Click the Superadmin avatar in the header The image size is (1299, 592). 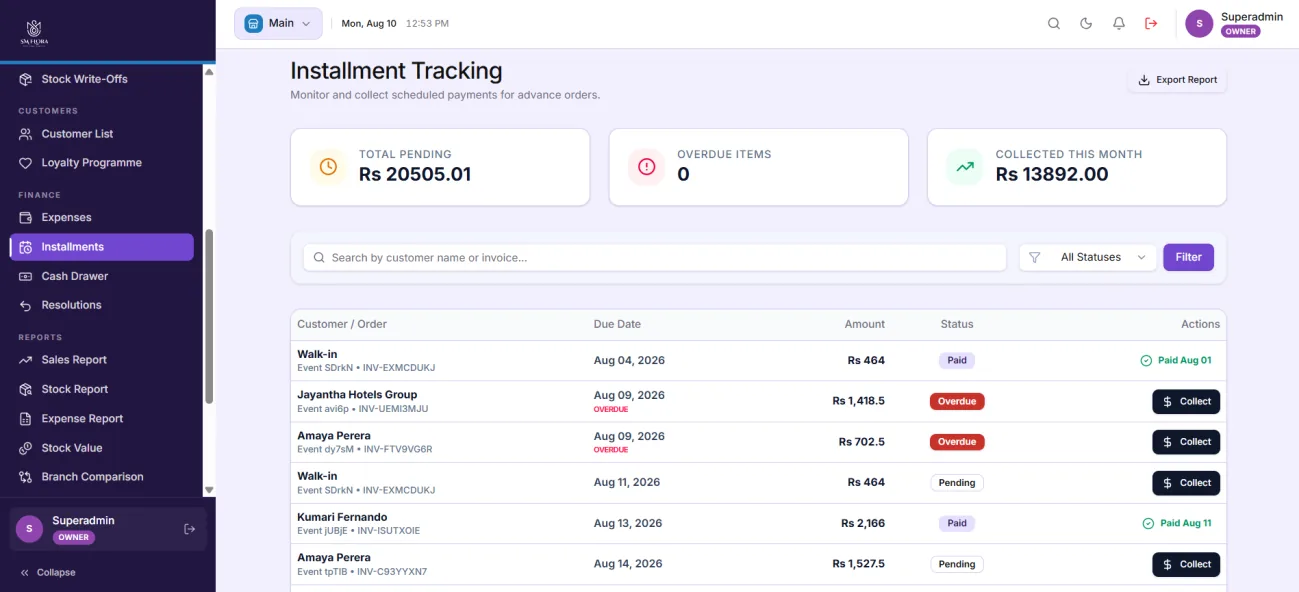(1199, 24)
